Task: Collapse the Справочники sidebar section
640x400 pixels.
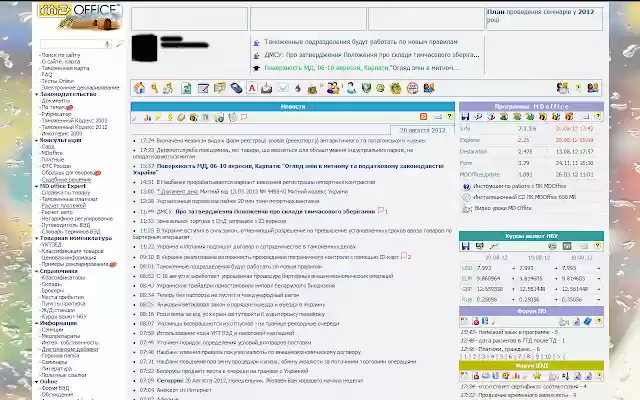Action: [37, 271]
